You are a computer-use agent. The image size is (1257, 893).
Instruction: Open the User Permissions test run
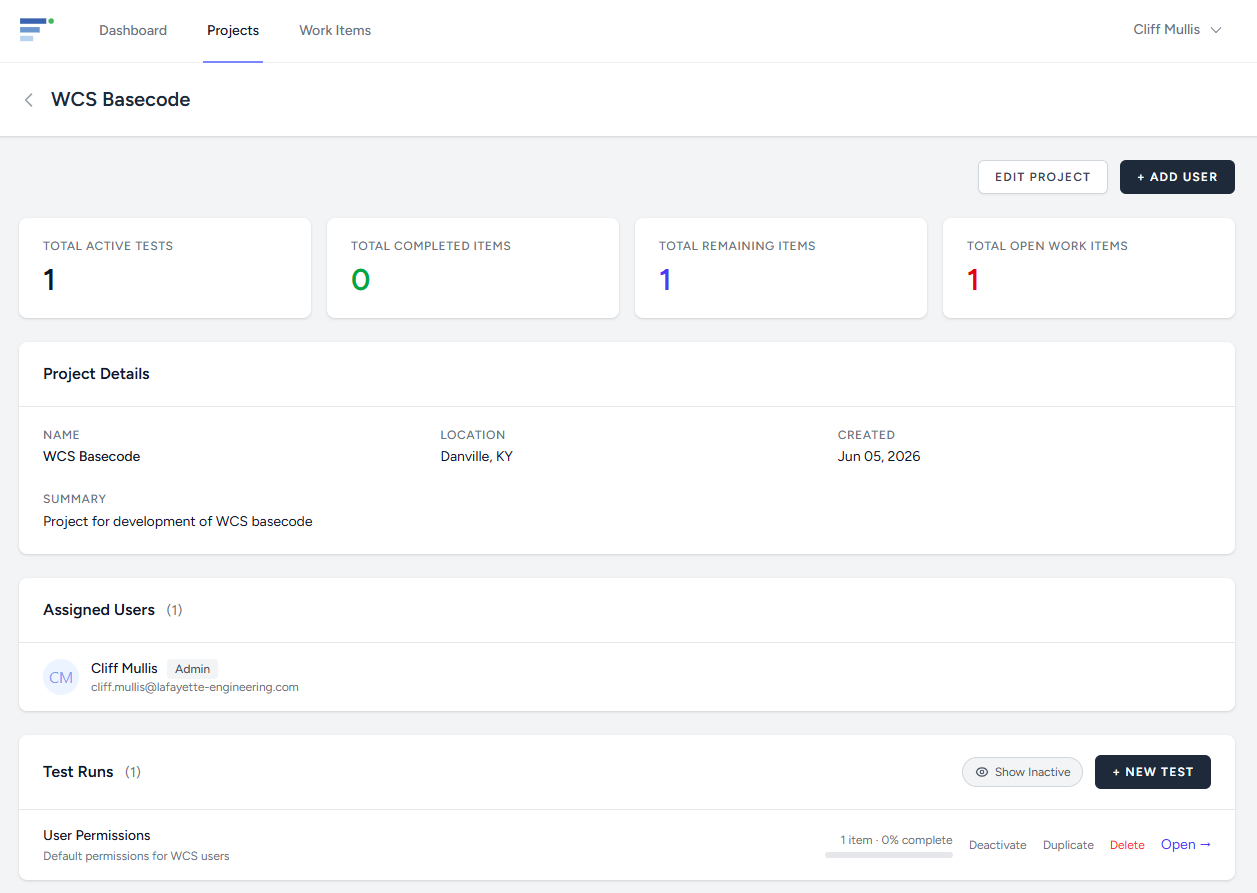tap(1186, 845)
